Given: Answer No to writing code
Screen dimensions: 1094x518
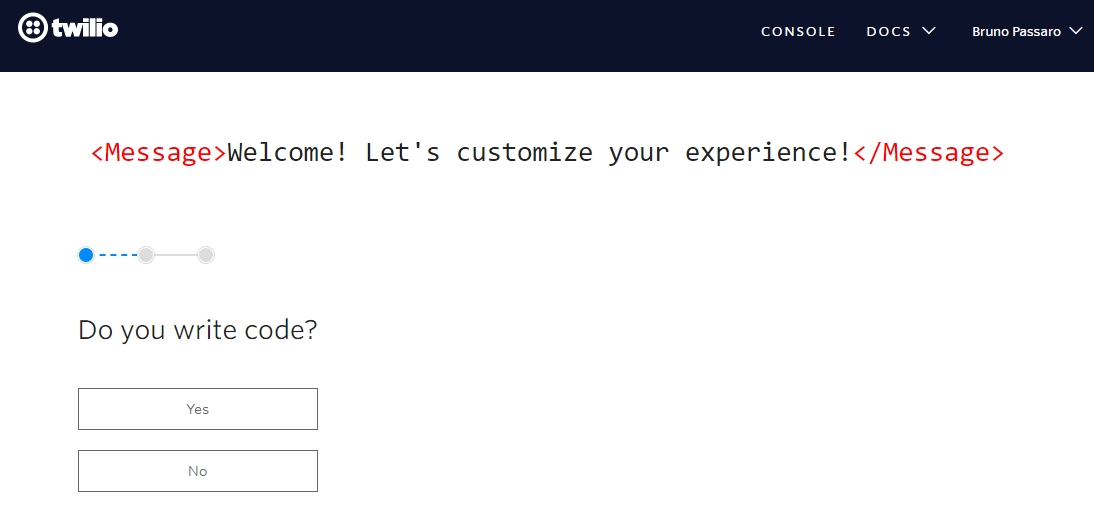Looking at the screenshot, I should (x=197, y=471).
